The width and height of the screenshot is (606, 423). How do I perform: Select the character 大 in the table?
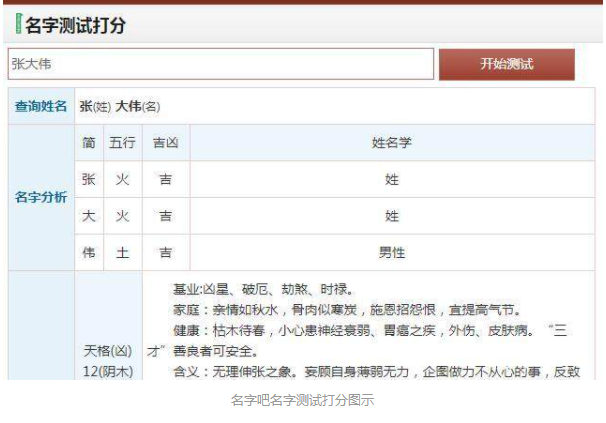pos(89,216)
